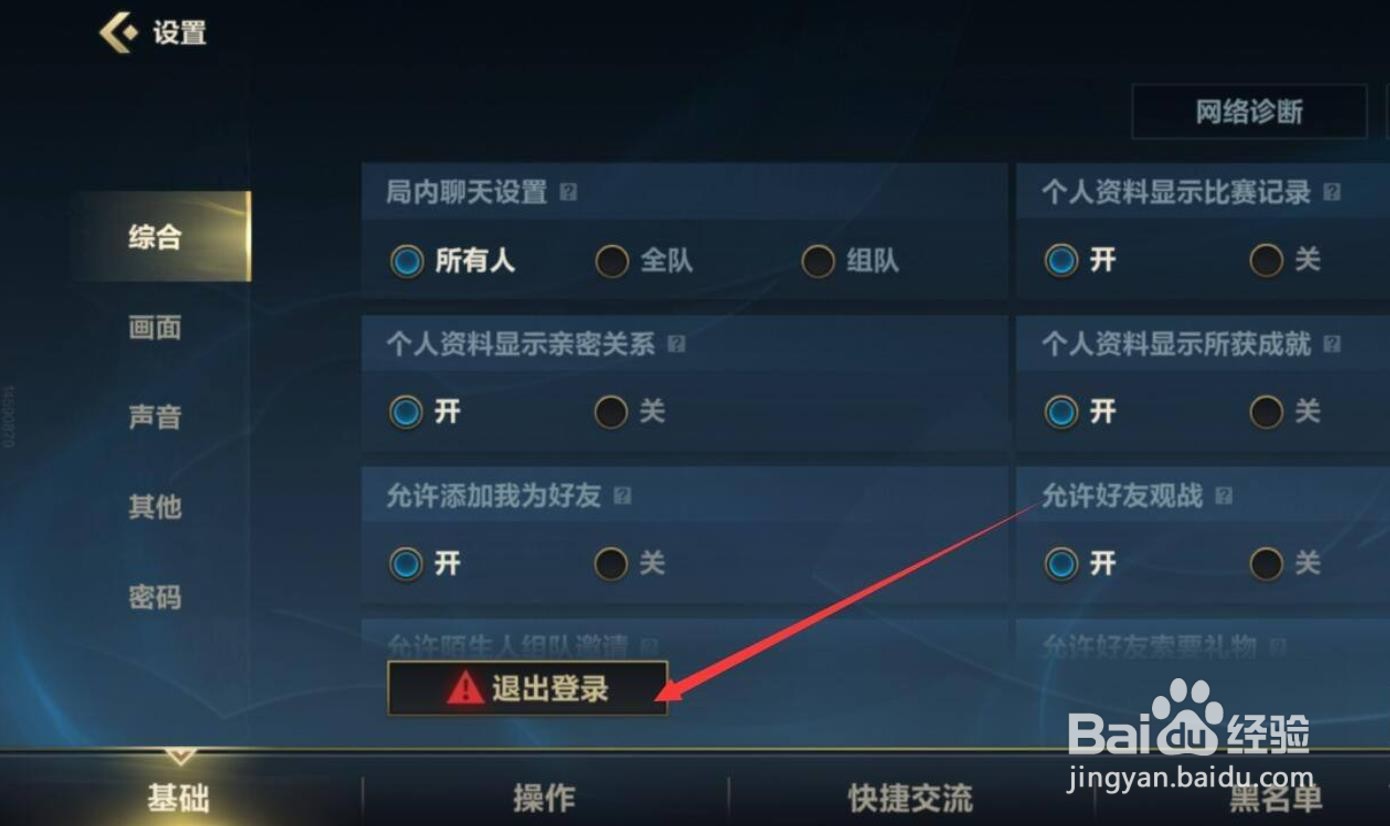Click help icon beside 个人资料显示比赛记录
The height and width of the screenshot is (826, 1390).
[1331, 191]
